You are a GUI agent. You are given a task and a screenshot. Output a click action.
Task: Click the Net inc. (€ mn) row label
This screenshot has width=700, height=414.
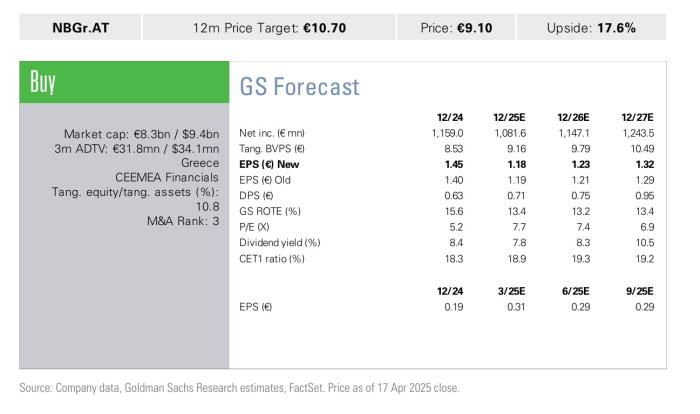[x=272, y=133]
